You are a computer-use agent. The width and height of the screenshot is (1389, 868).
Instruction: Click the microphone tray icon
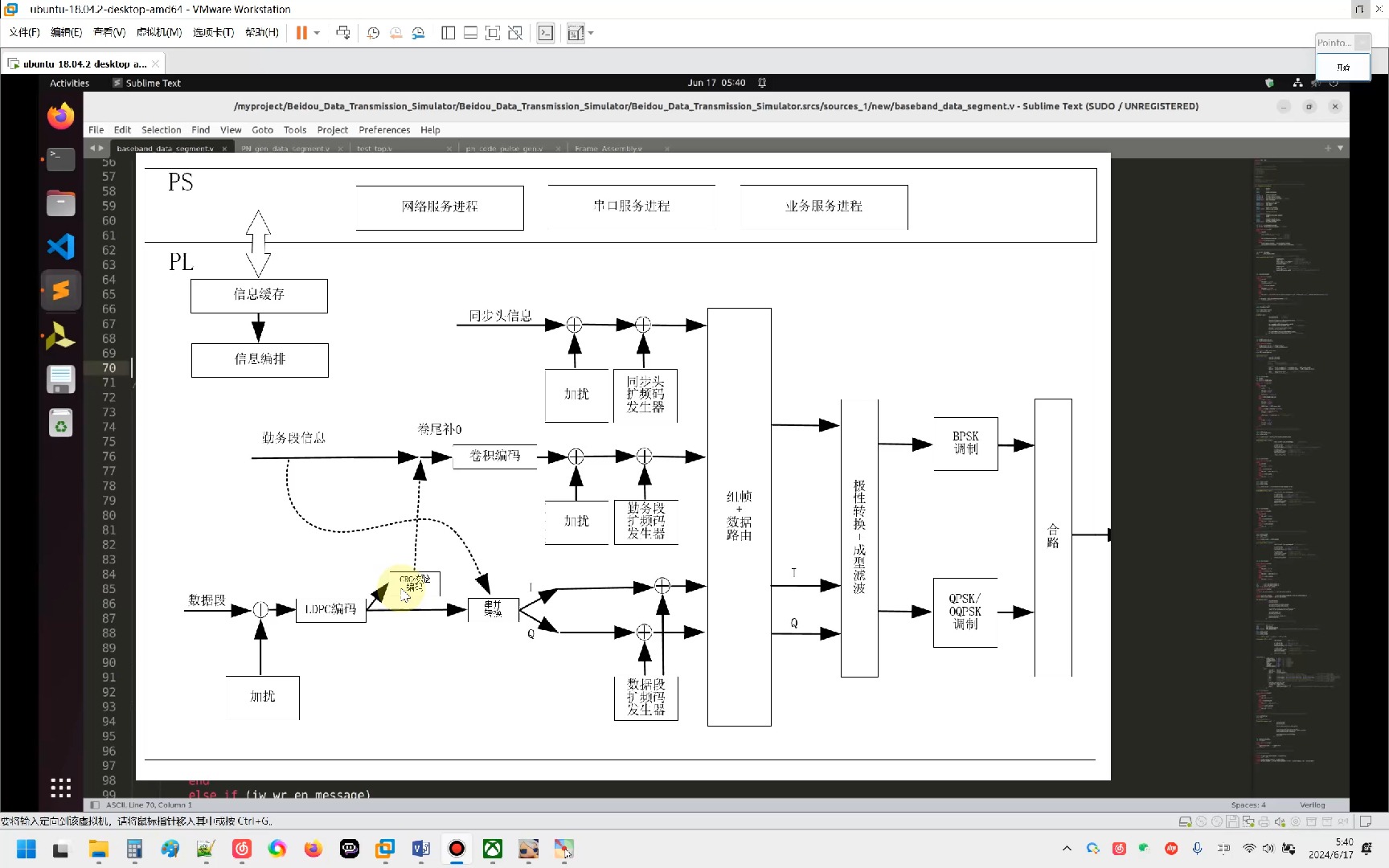coord(1198,849)
